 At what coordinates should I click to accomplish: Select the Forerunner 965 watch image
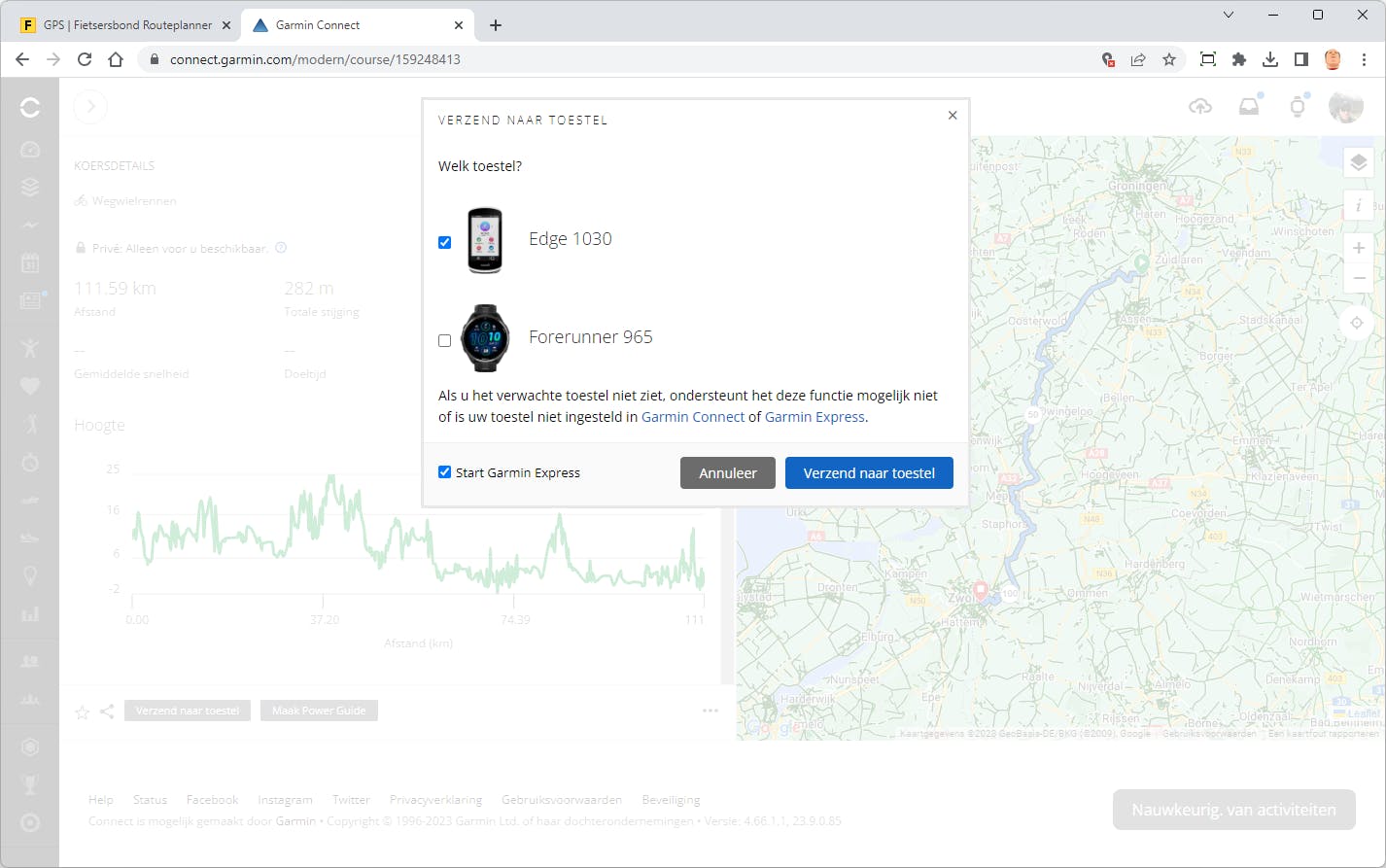point(485,337)
